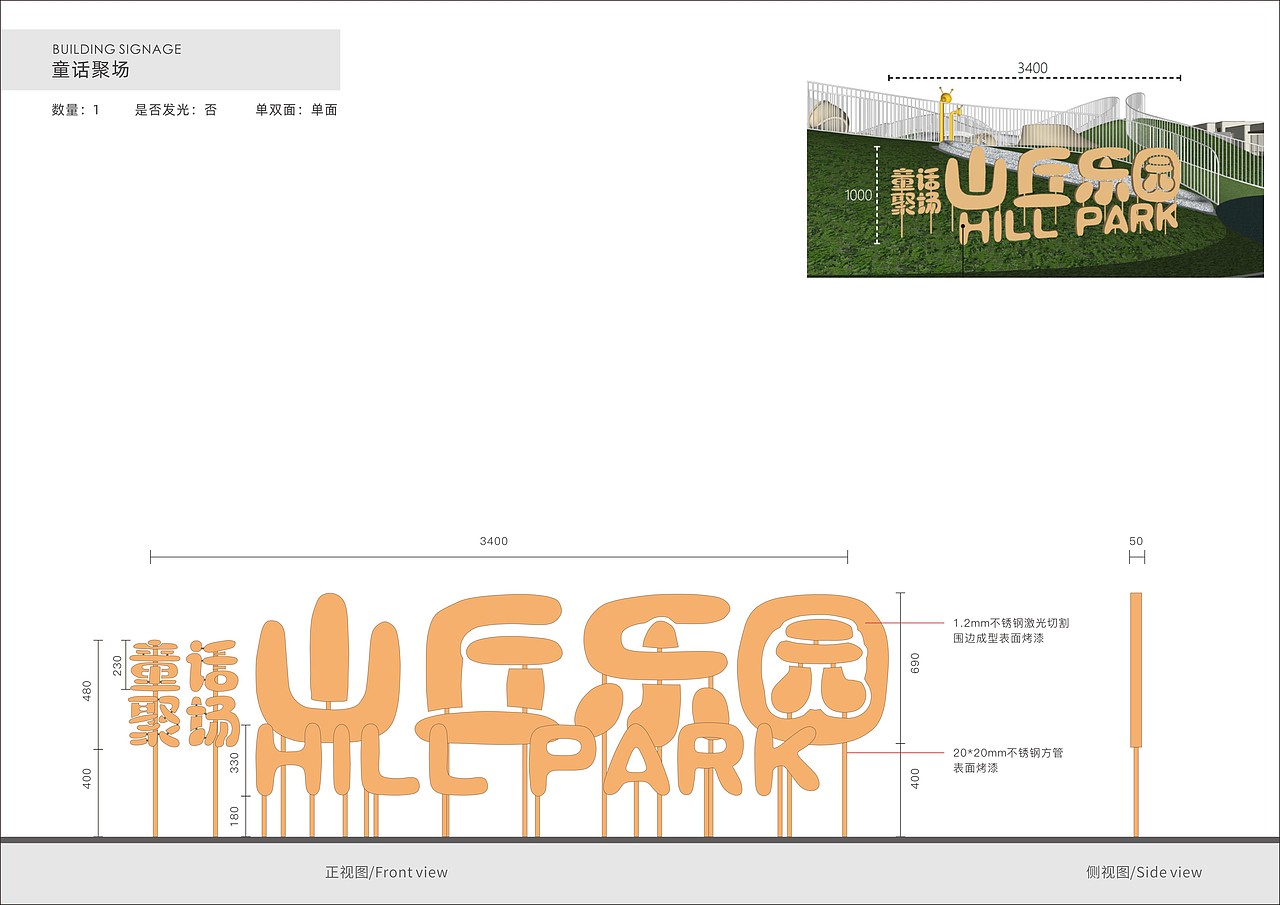
Task: Select the "1.2mm不锈钢激光切割" annotation
Action: coord(1011,623)
